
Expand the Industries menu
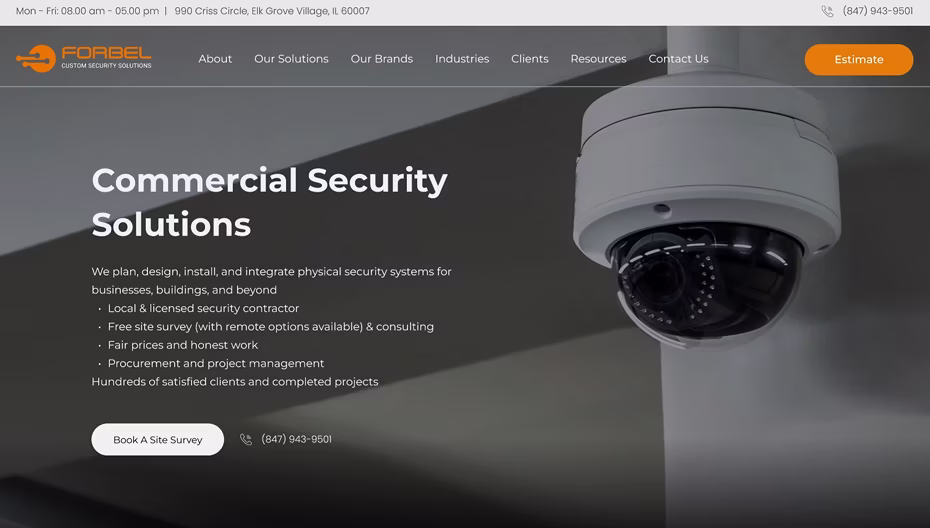tap(462, 59)
